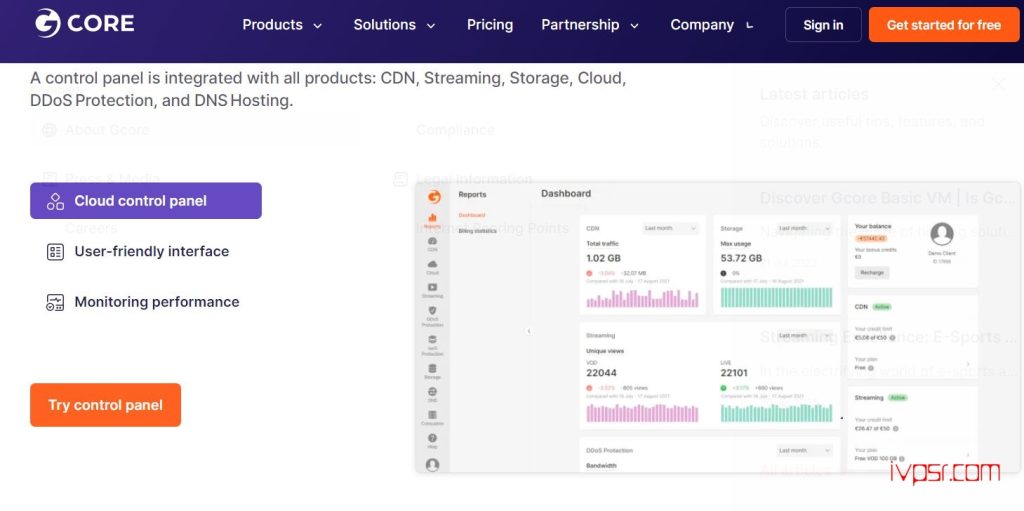The width and height of the screenshot is (1024, 511).
Task: Open Streaming in the dashboard sidebar
Action: 432,290
